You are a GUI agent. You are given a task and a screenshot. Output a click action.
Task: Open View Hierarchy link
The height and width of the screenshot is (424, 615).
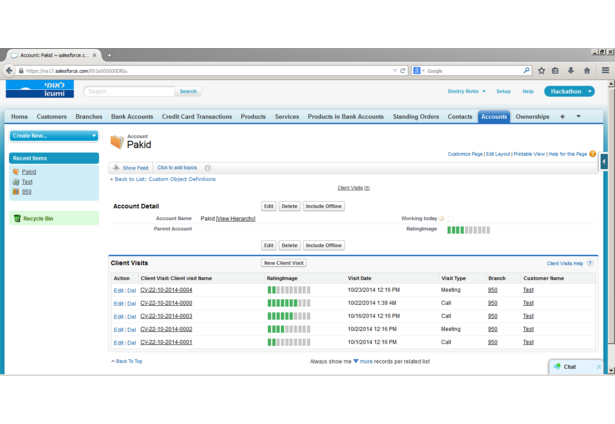tap(235, 218)
